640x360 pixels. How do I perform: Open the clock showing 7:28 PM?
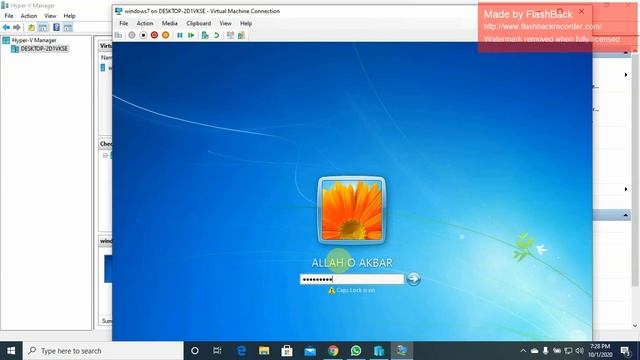pos(600,351)
